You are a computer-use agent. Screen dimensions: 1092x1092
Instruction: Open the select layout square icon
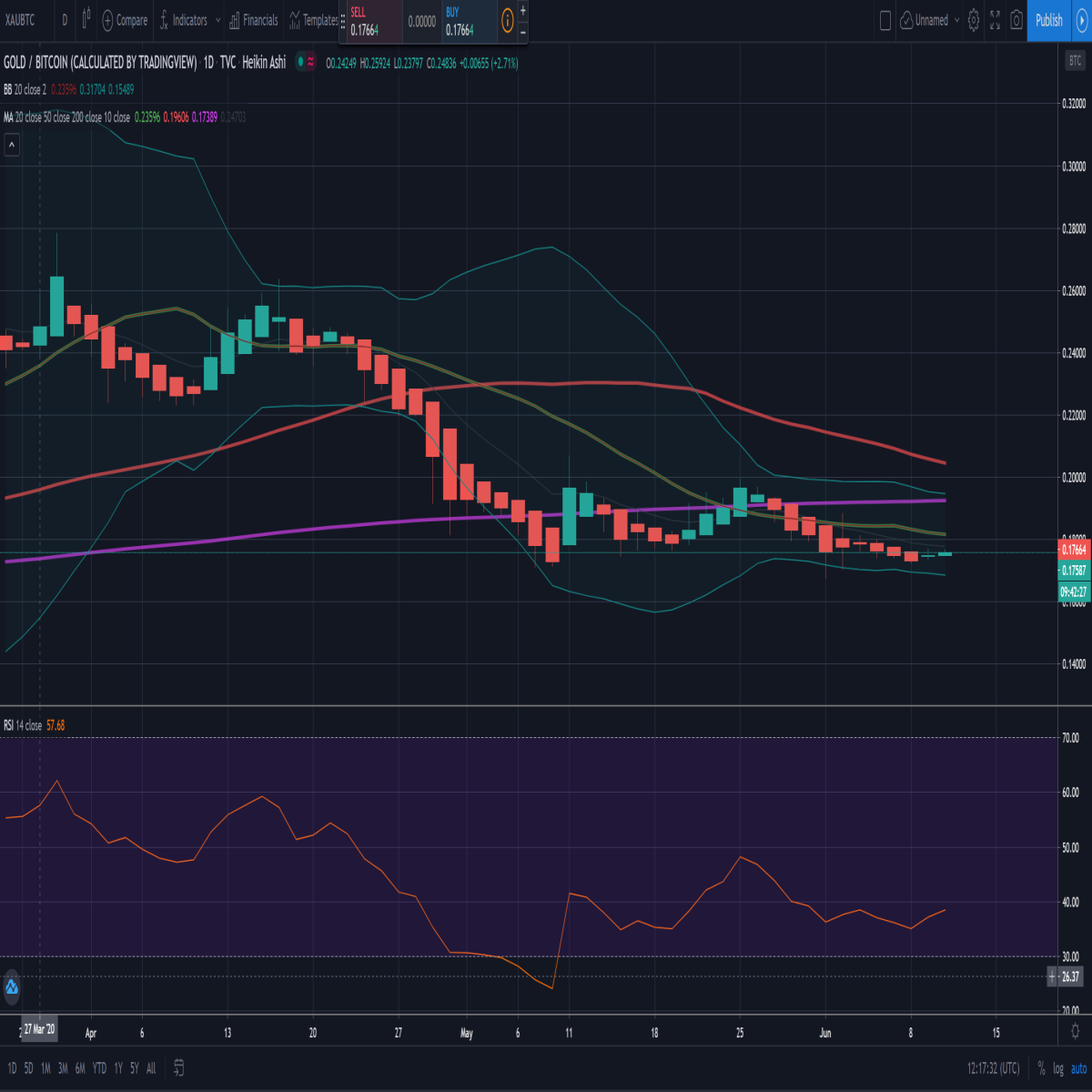coord(885,20)
